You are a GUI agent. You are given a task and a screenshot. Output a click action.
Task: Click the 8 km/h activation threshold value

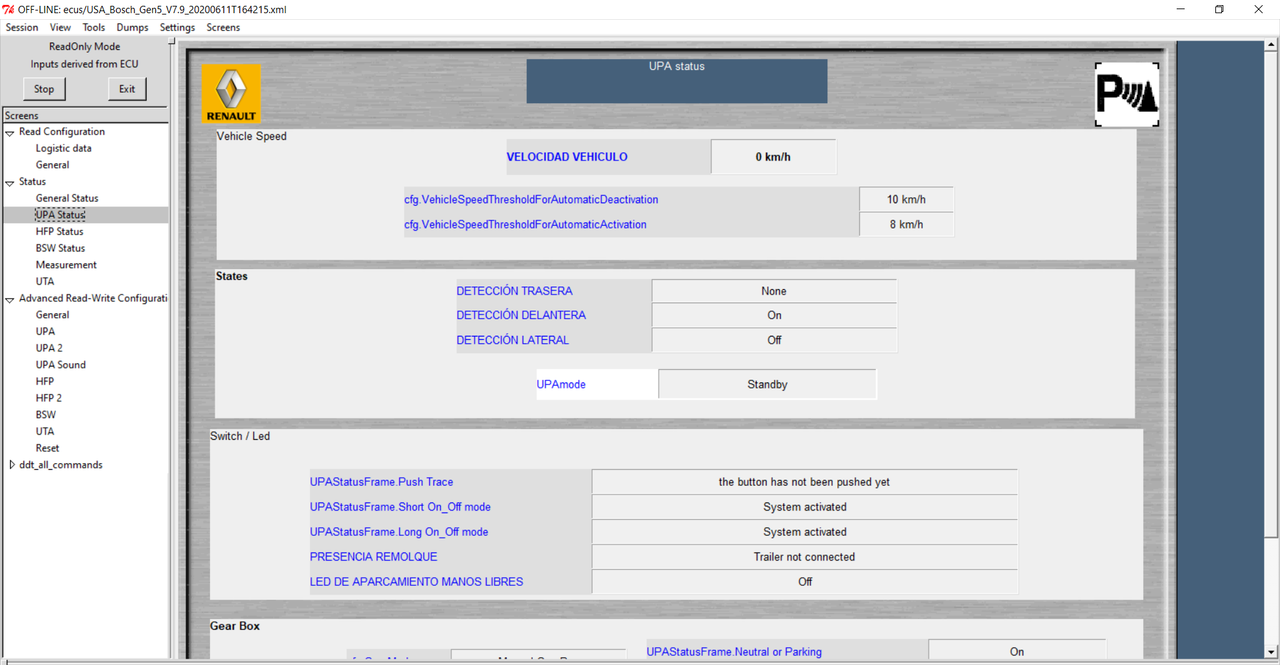pos(906,224)
